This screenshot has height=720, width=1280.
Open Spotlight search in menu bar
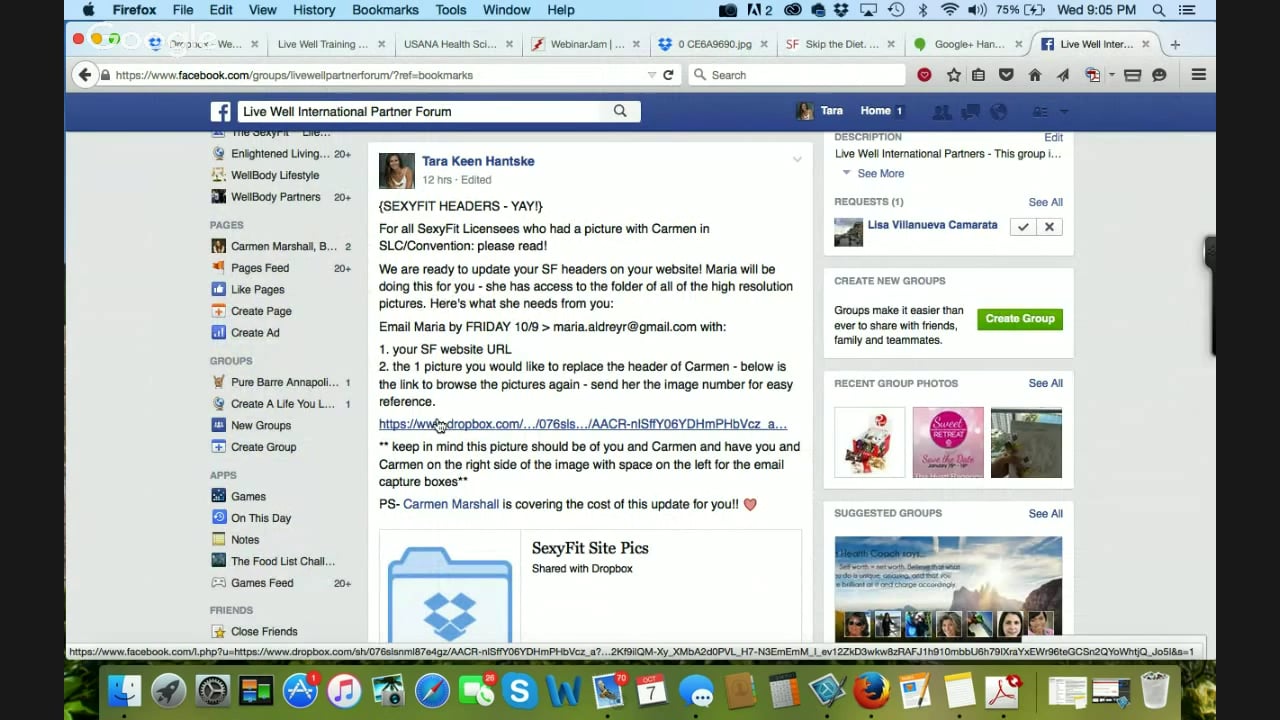pos(1159,10)
